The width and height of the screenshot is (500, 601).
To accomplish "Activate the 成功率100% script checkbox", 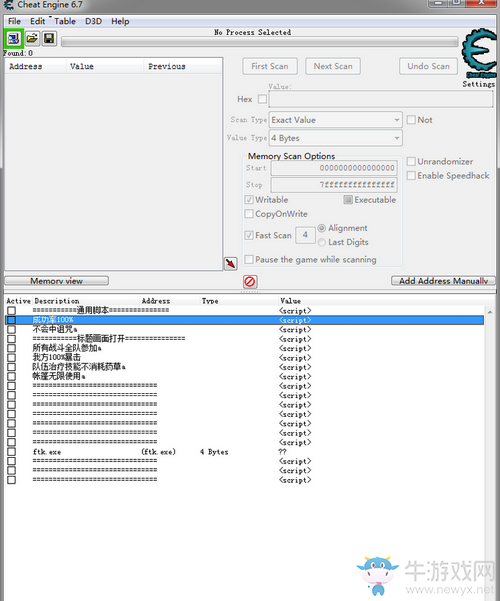I will (12, 320).
